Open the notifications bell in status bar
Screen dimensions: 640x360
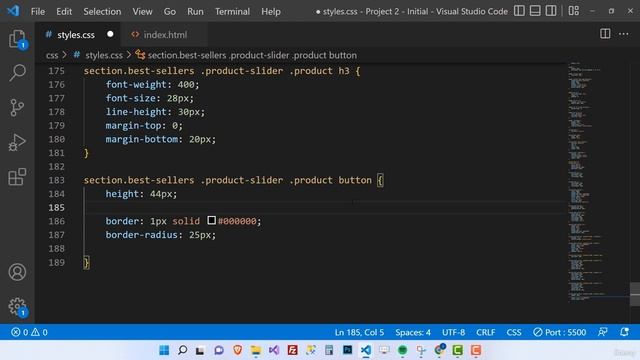click(x=624, y=332)
